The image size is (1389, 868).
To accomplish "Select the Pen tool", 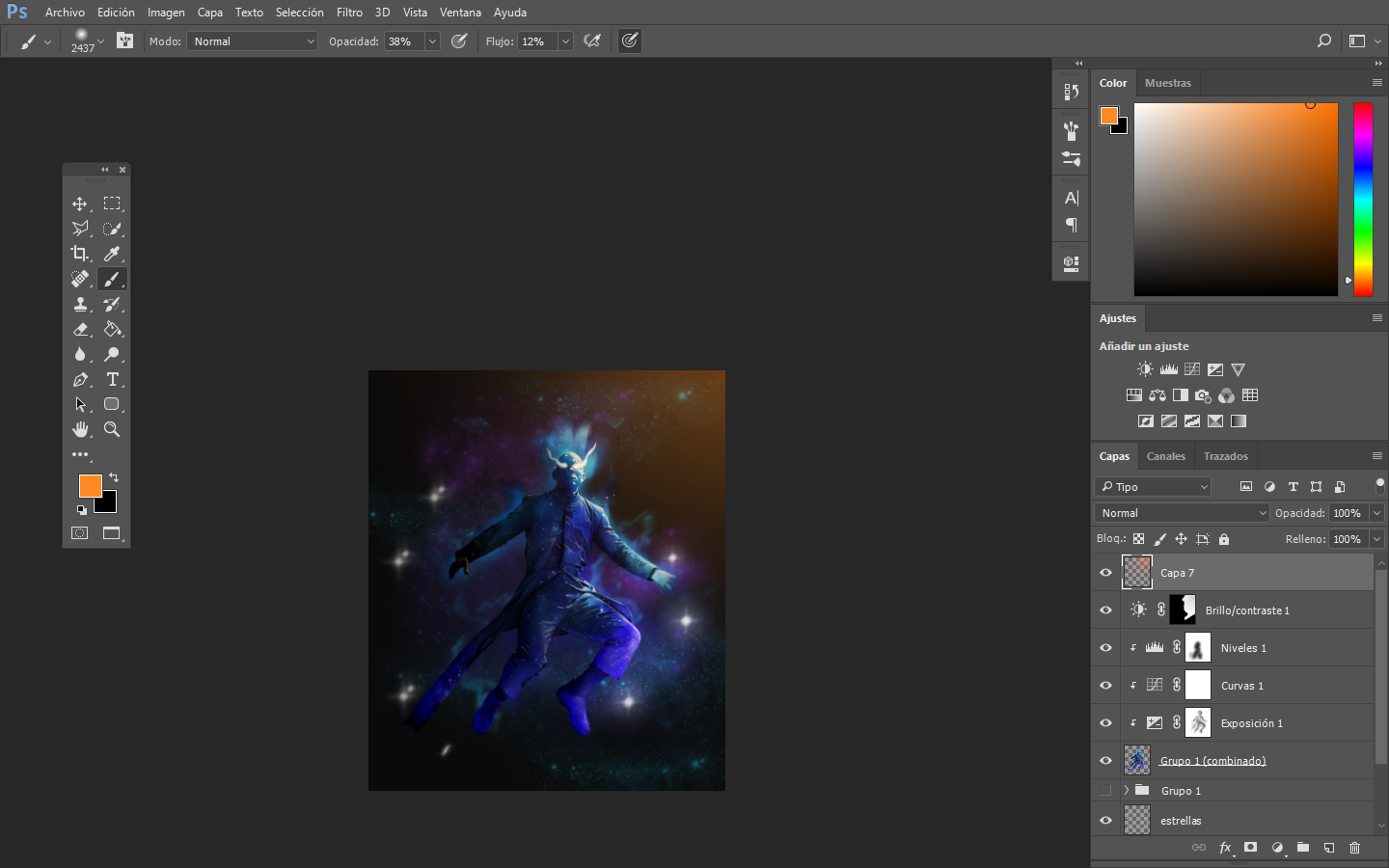I will point(80,379).
